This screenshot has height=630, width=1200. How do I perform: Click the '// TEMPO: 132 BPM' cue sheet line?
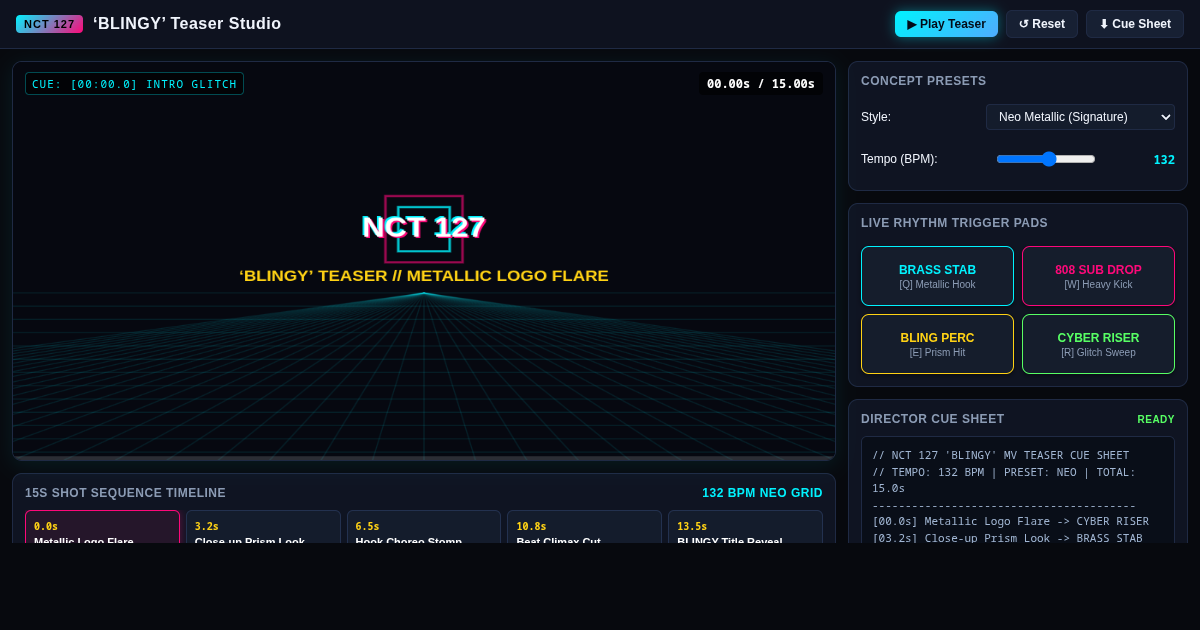1004,480
